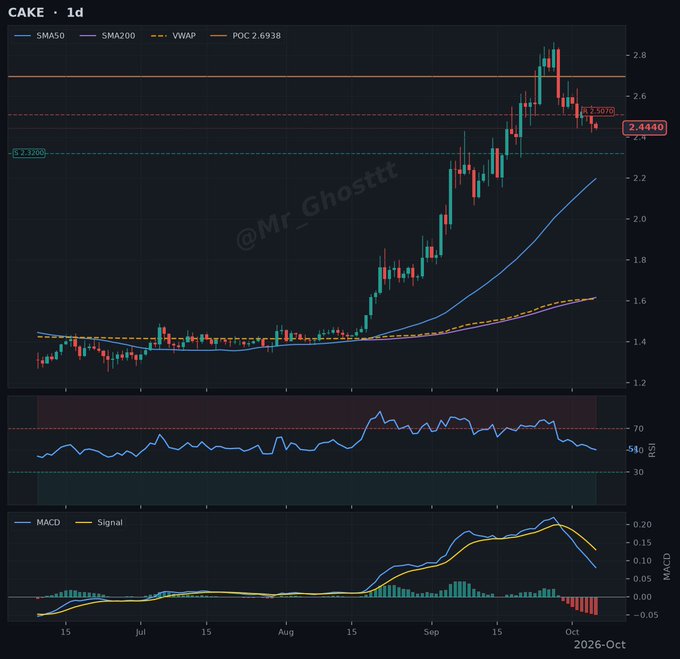This screenshot has width=680, height=659.
Task: Click the 2.2 price axis tick
Action: (640, 178)
